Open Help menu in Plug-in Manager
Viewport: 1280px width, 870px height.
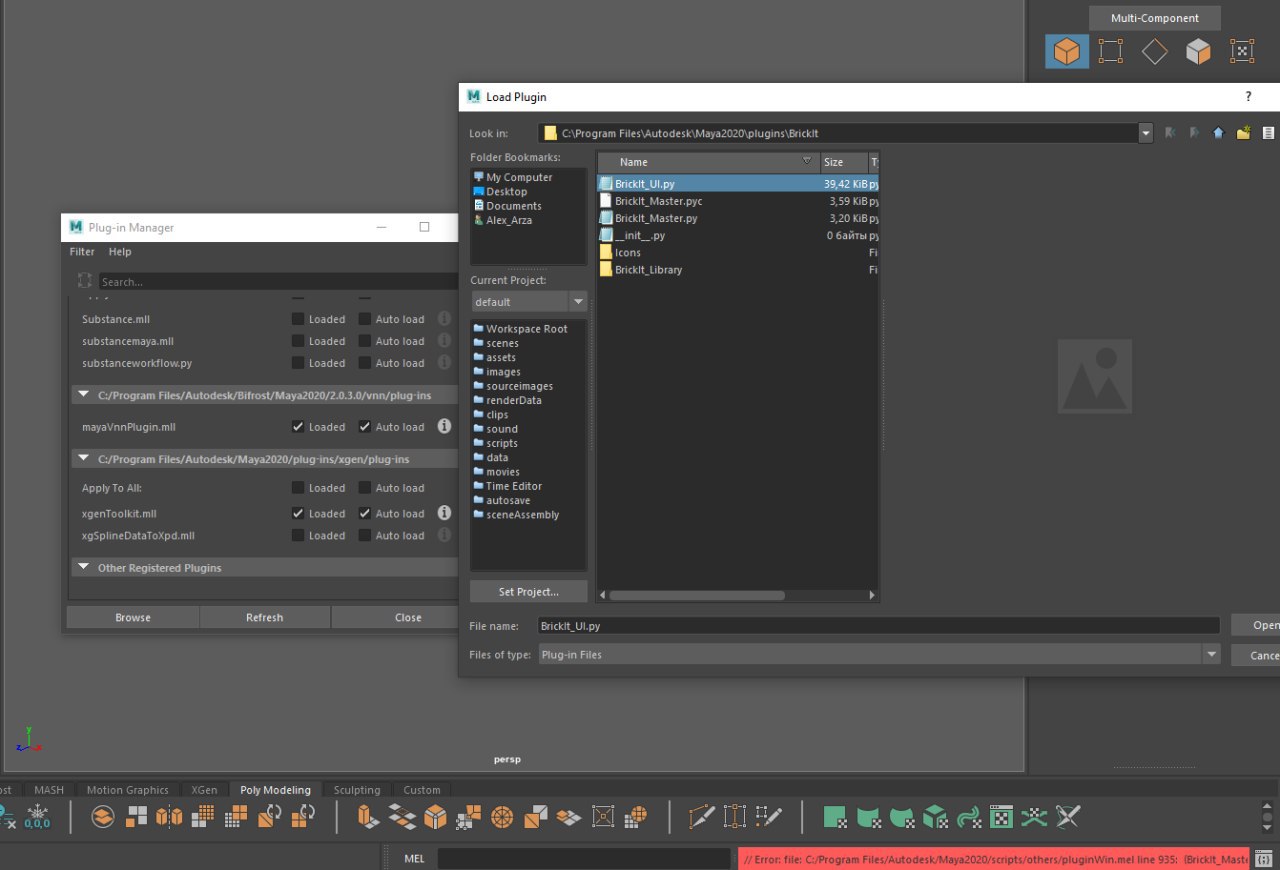tap(120, 252)
